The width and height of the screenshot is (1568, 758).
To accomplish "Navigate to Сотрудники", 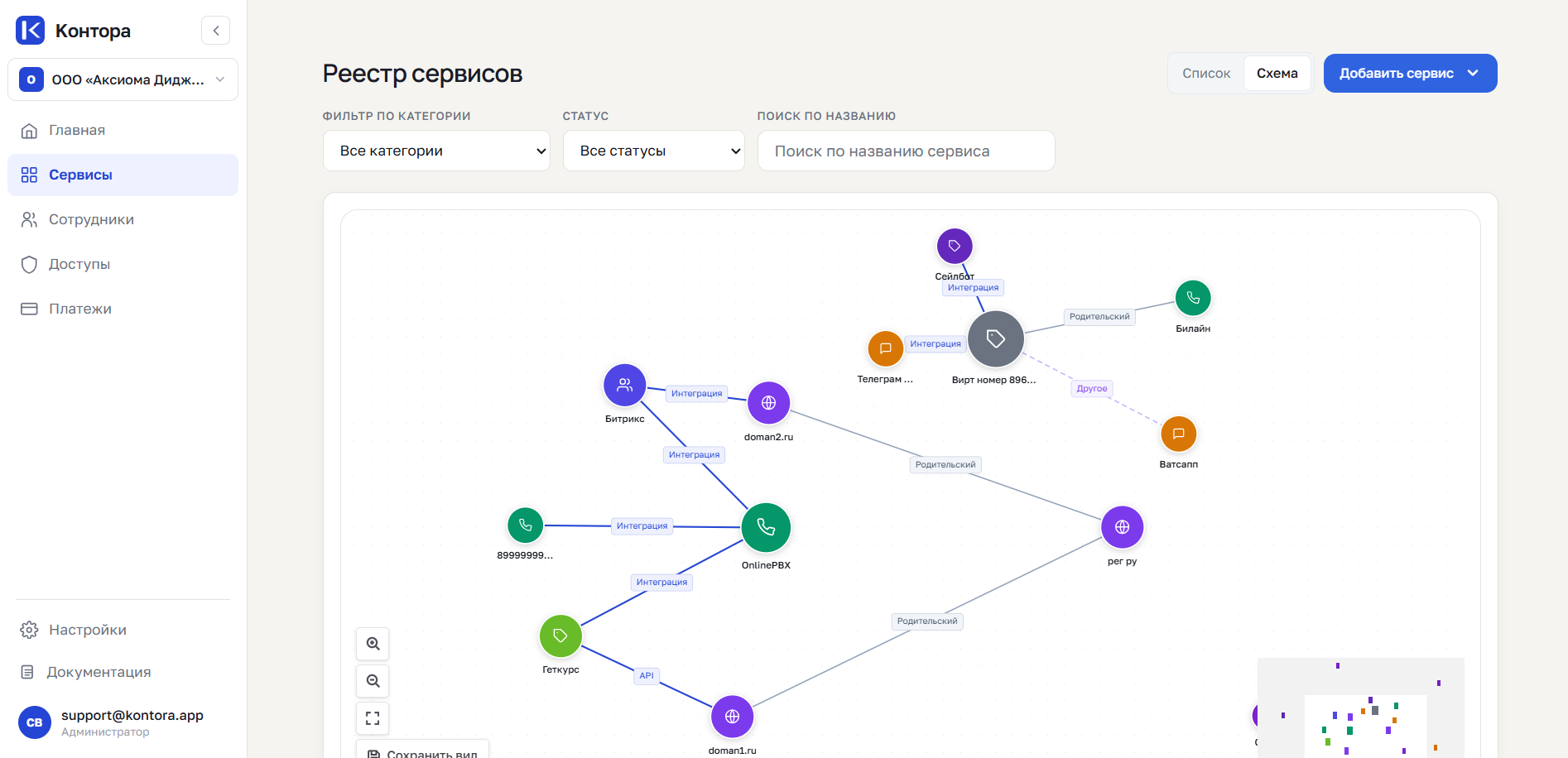I will coord(123,219).
